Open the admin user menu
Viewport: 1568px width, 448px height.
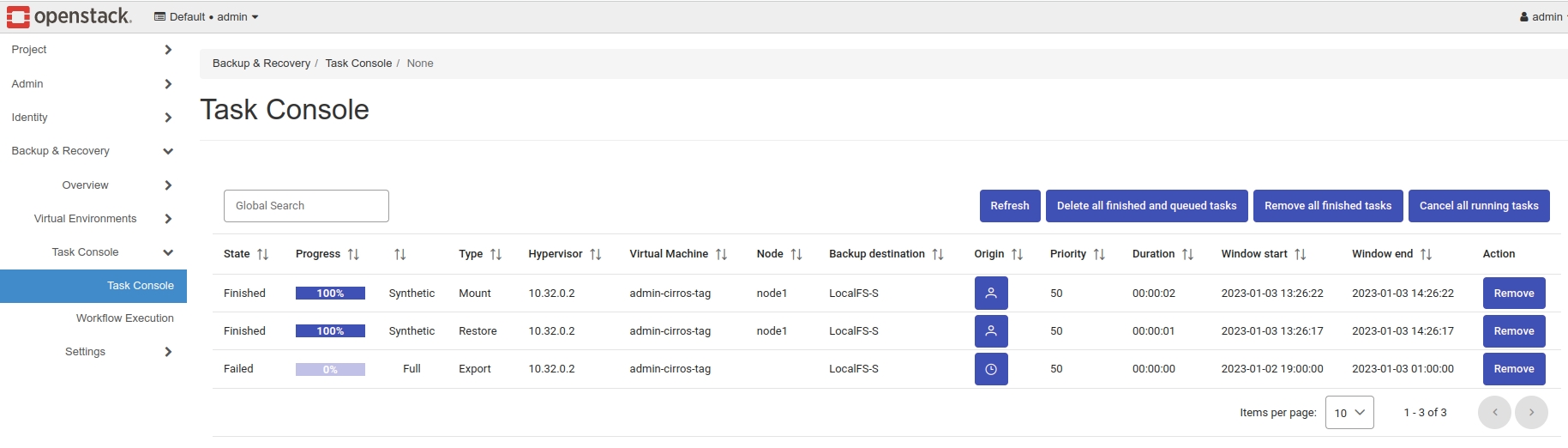click(x=1541, y=16)
